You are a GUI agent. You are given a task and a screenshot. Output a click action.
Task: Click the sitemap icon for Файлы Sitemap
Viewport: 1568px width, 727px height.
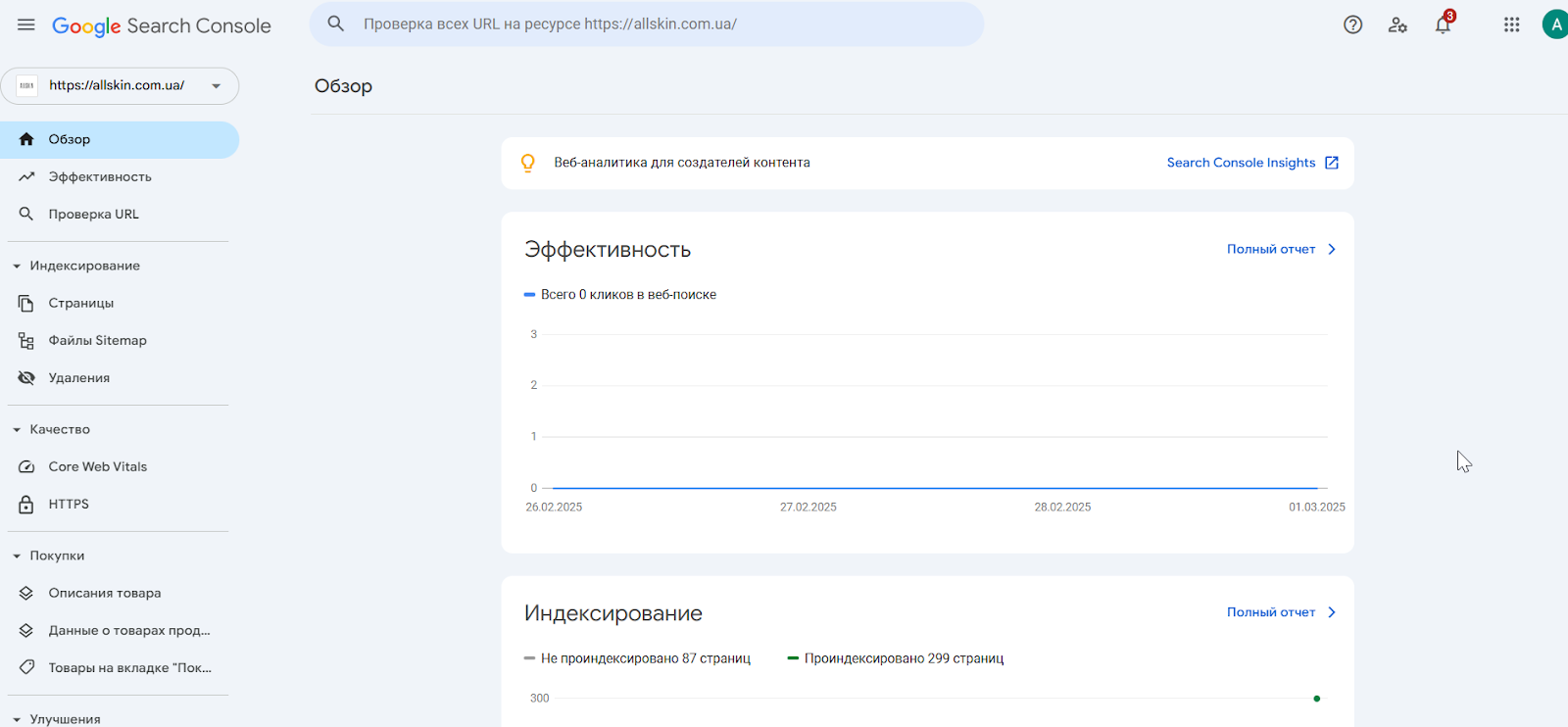(x=26, y=340)
